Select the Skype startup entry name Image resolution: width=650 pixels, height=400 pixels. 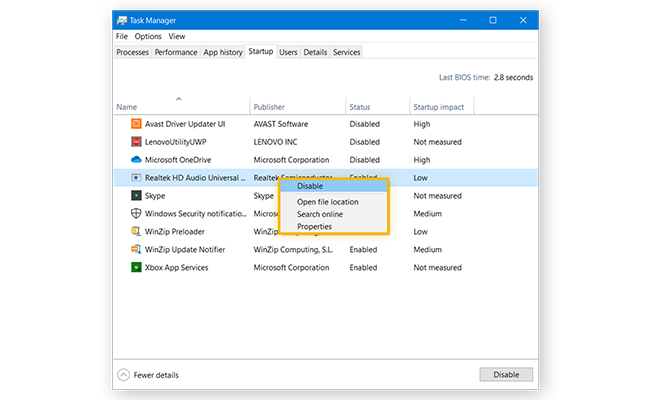155,196
